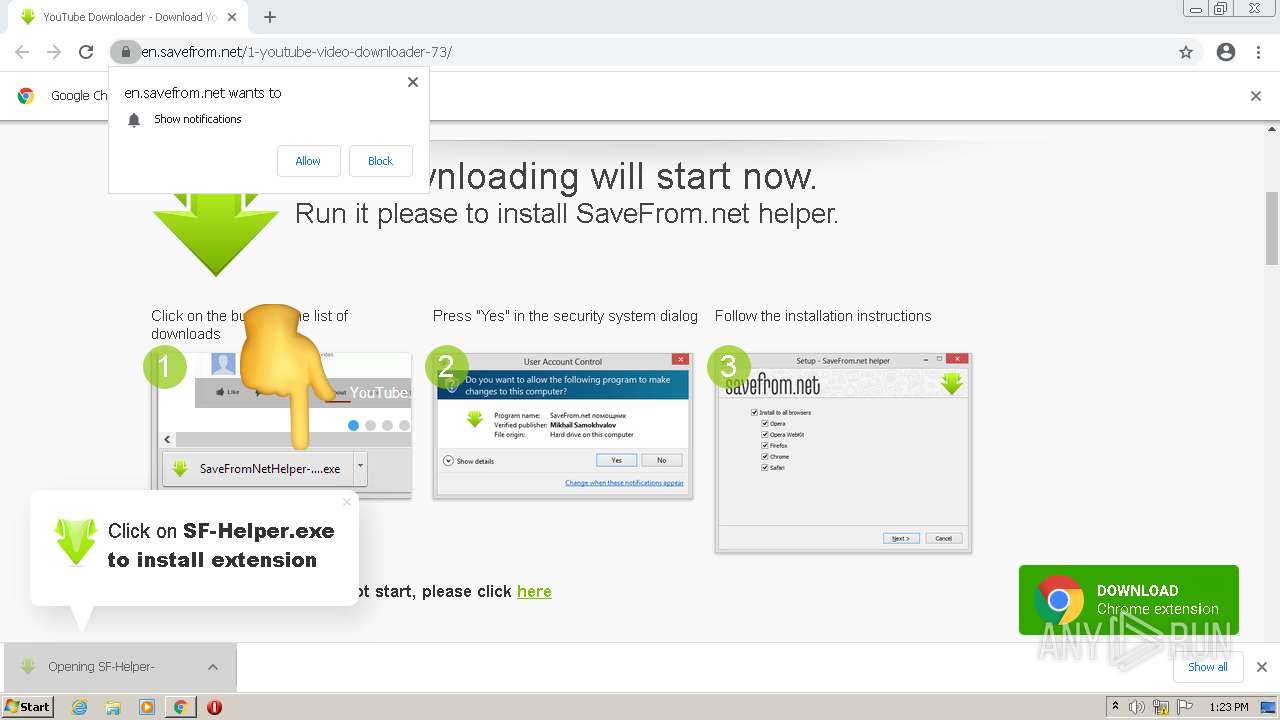The image size is (1280, 720).
Task: Click the system clock showing 1:23 PM
Action: (1228, 707)
